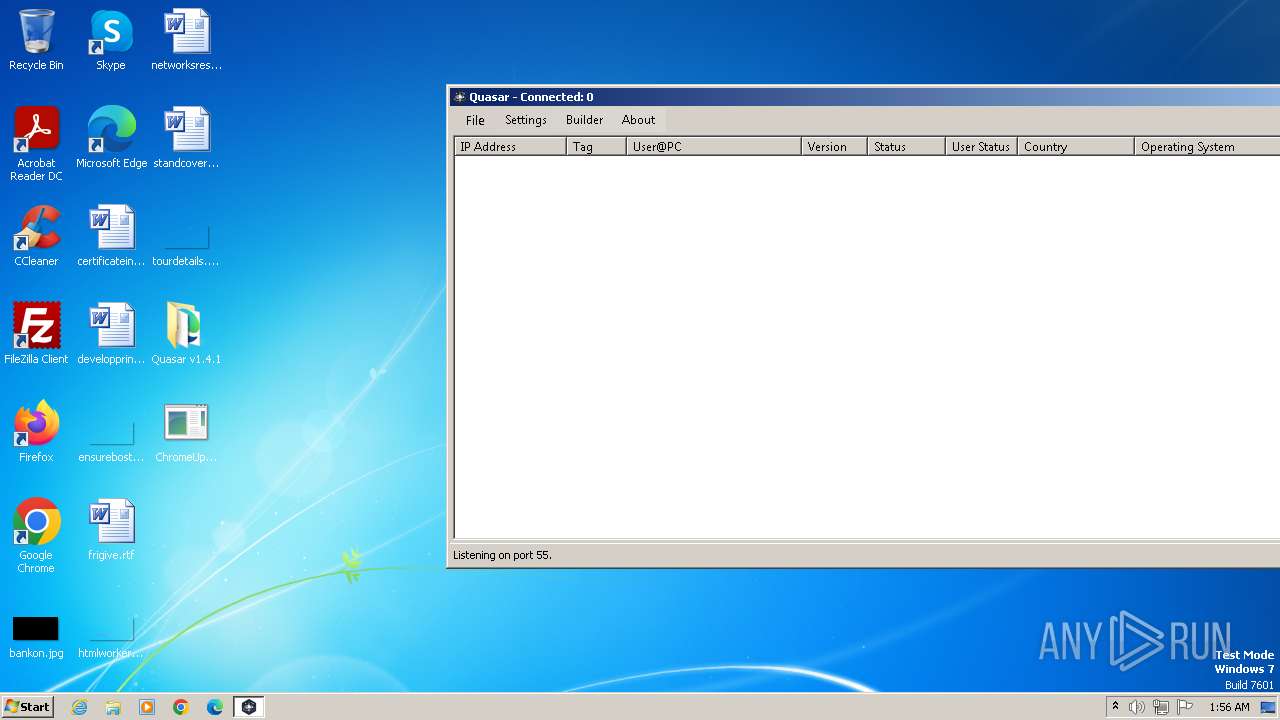
Task: Select the ChromeUp desktop file icon
Action: pos(186,432)
